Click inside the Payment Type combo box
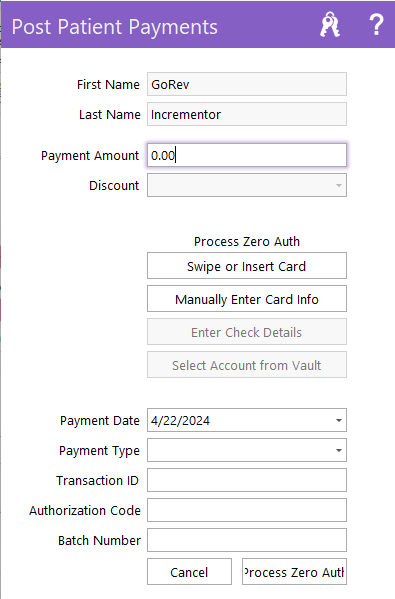 click(x=241, y=450)
